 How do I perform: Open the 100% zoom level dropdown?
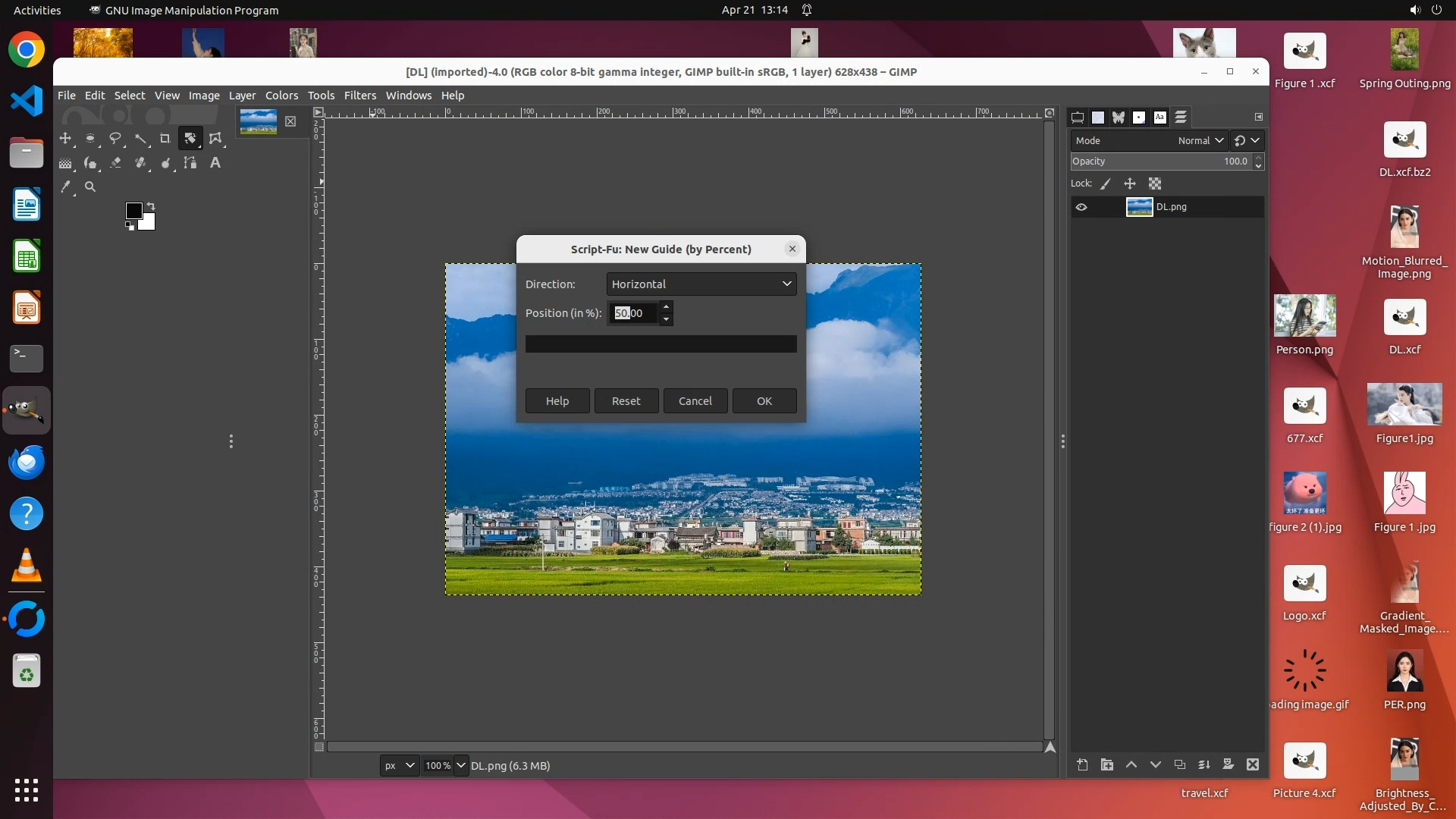coord(460,765)
